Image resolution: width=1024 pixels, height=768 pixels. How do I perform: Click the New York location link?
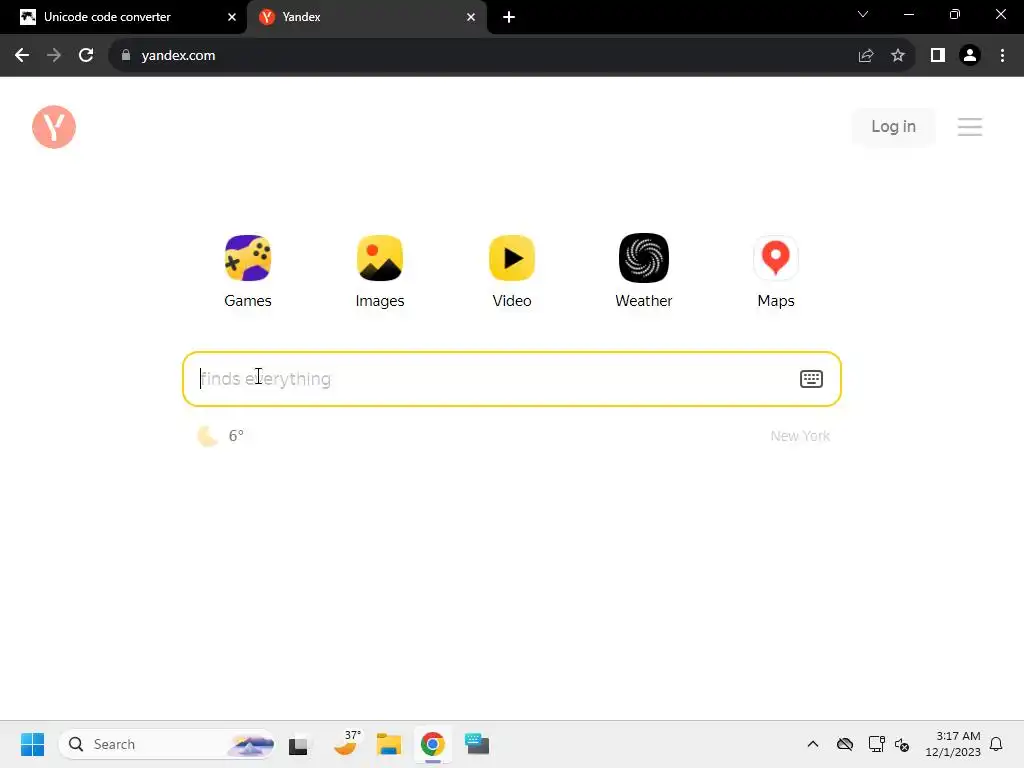click(800, 436)
